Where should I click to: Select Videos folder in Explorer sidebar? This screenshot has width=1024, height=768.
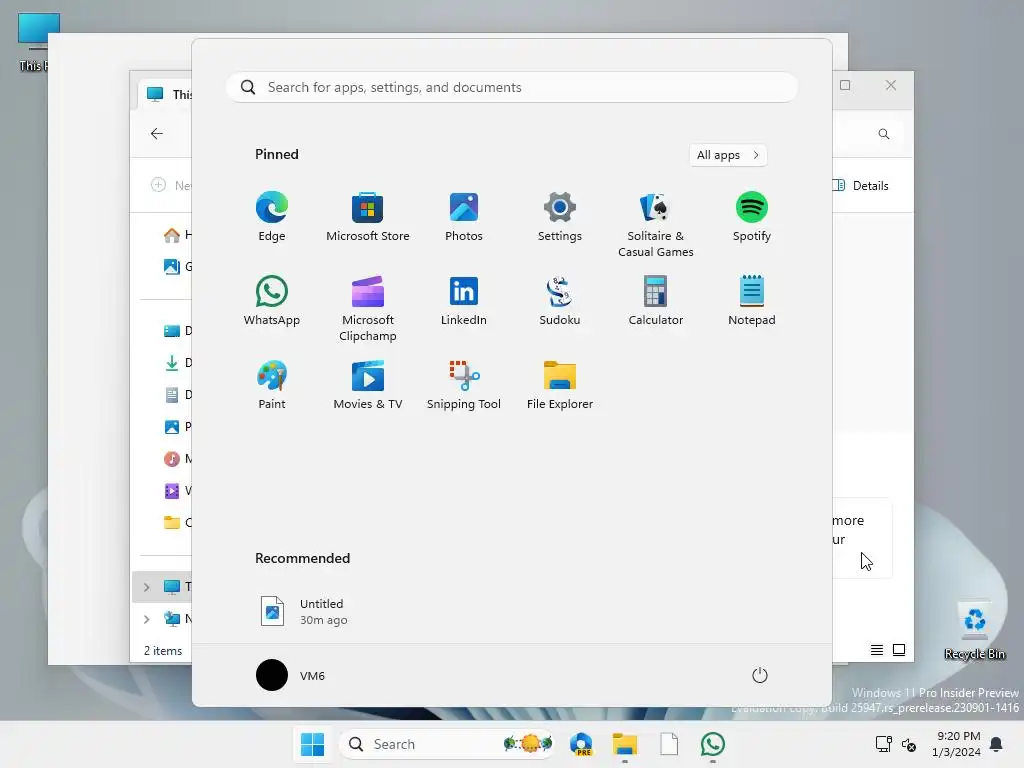[x=177, y=490]
